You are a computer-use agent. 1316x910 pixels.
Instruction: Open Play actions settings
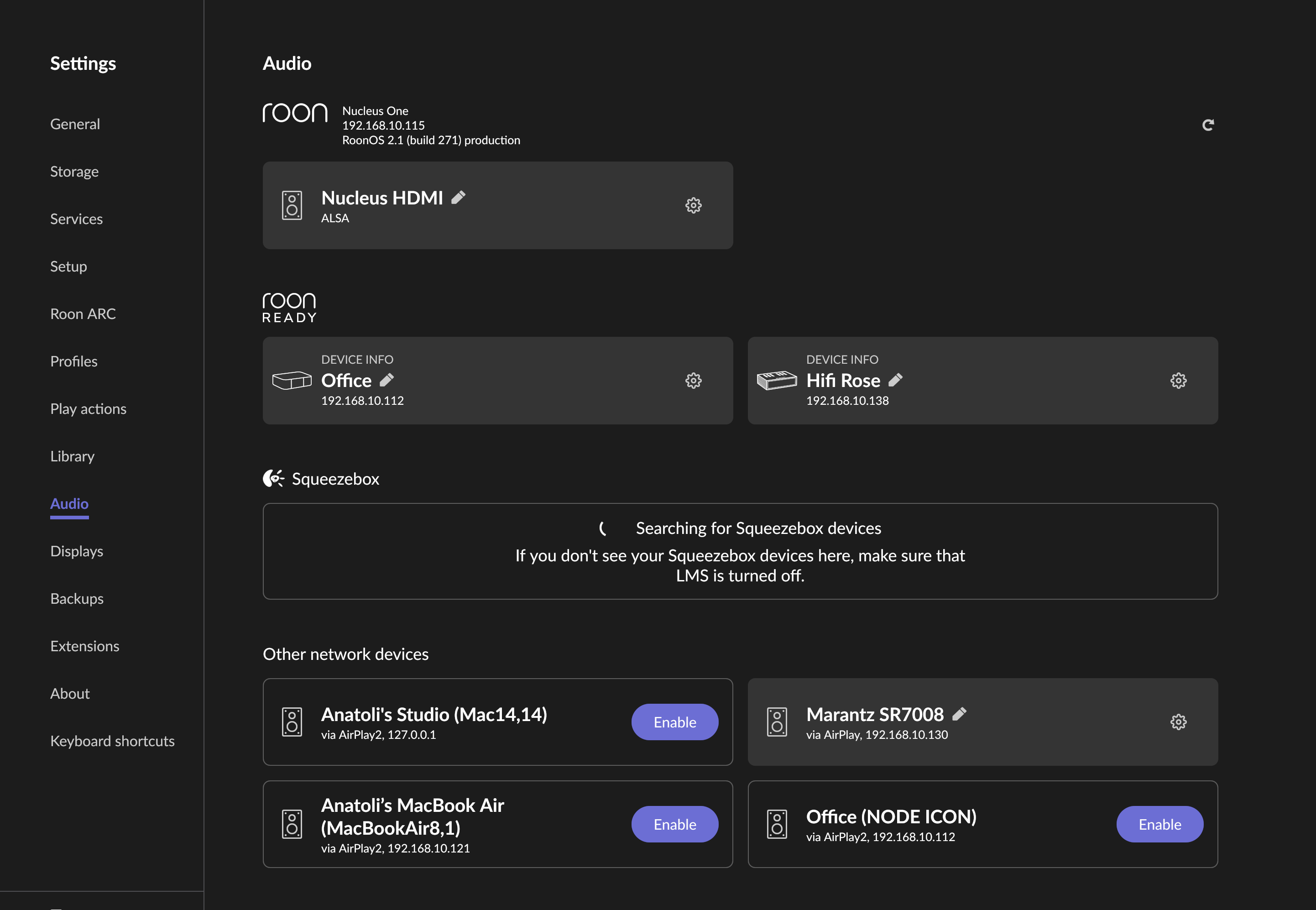[x=89, y=409]
